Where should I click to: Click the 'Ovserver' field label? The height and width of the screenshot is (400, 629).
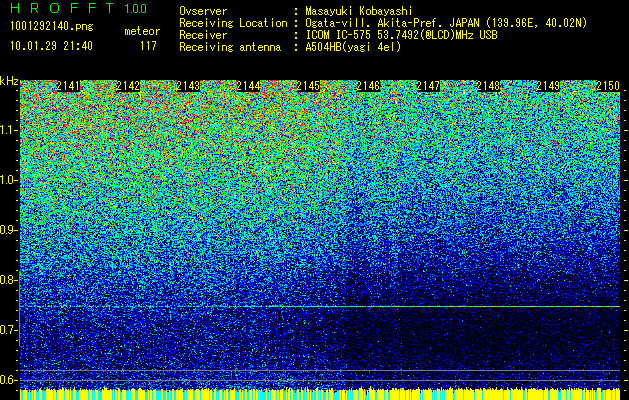[x=203, y=11]
